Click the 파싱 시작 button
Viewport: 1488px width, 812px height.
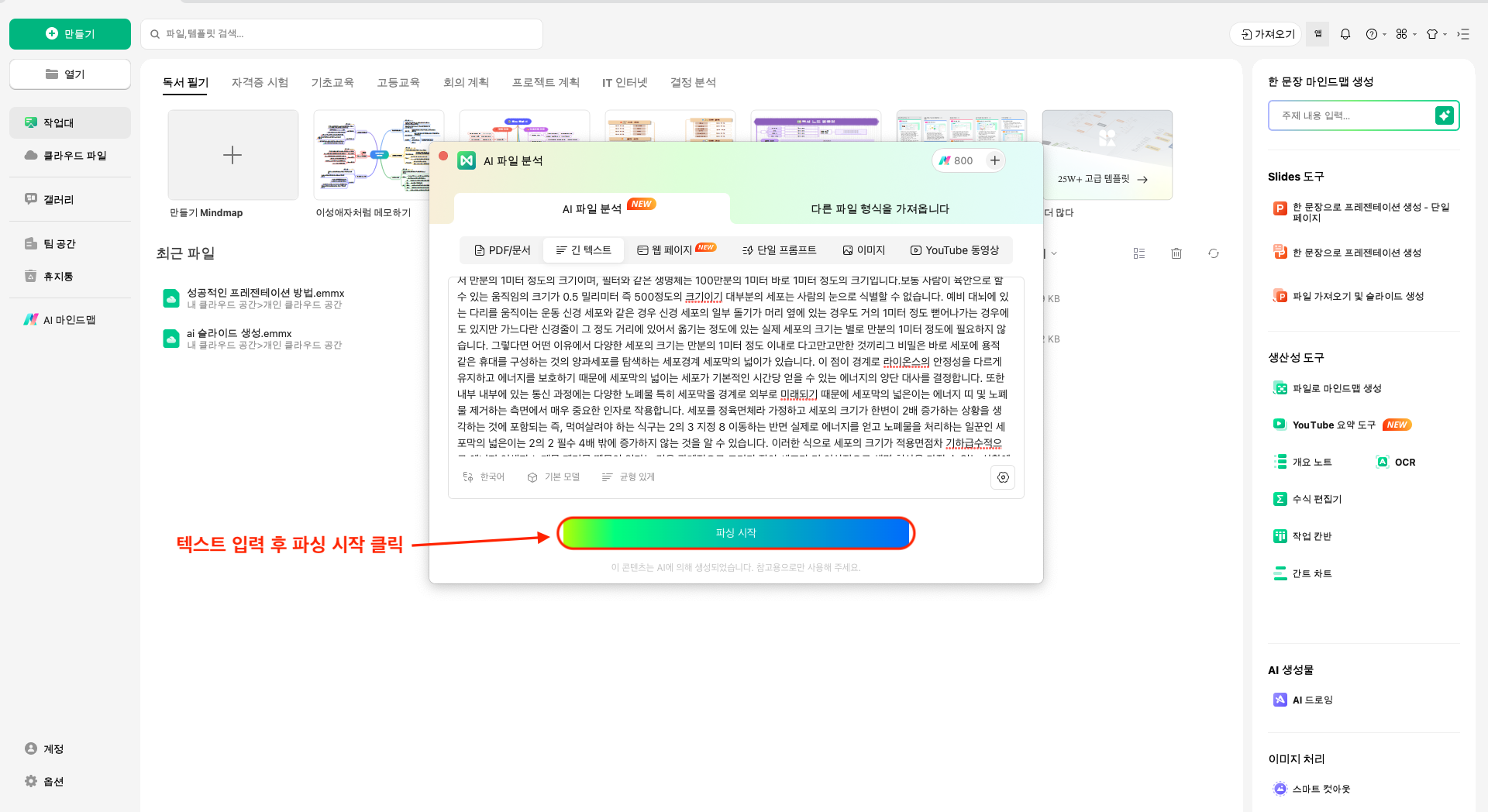(736, 533)
